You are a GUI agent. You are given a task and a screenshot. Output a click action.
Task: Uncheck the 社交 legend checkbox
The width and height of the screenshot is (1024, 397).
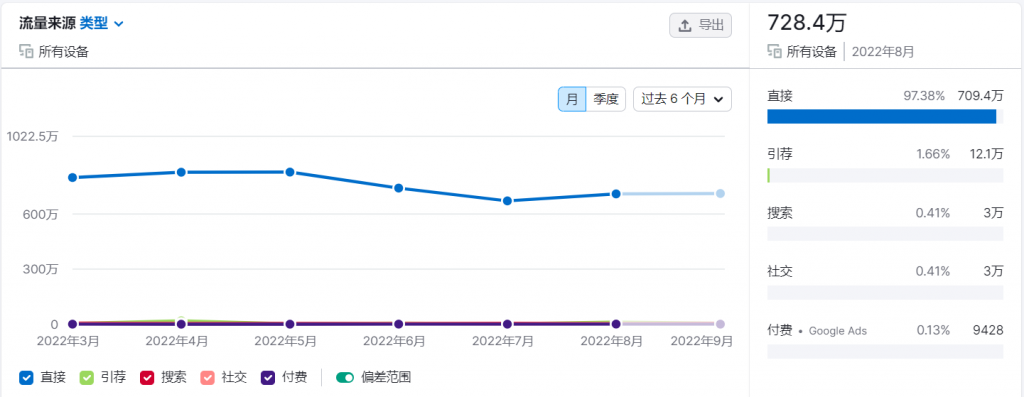[x=207, y=377]
